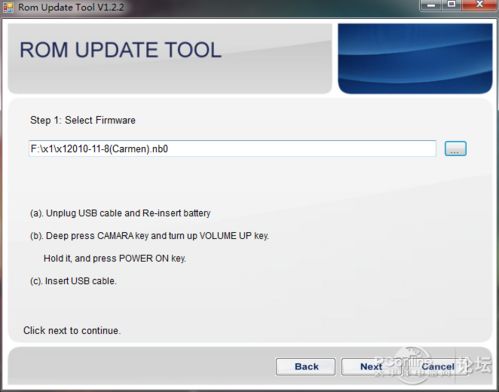Click the browse button with three dots
Viewport: 499px width, 392px height.
tap(455, 149)
